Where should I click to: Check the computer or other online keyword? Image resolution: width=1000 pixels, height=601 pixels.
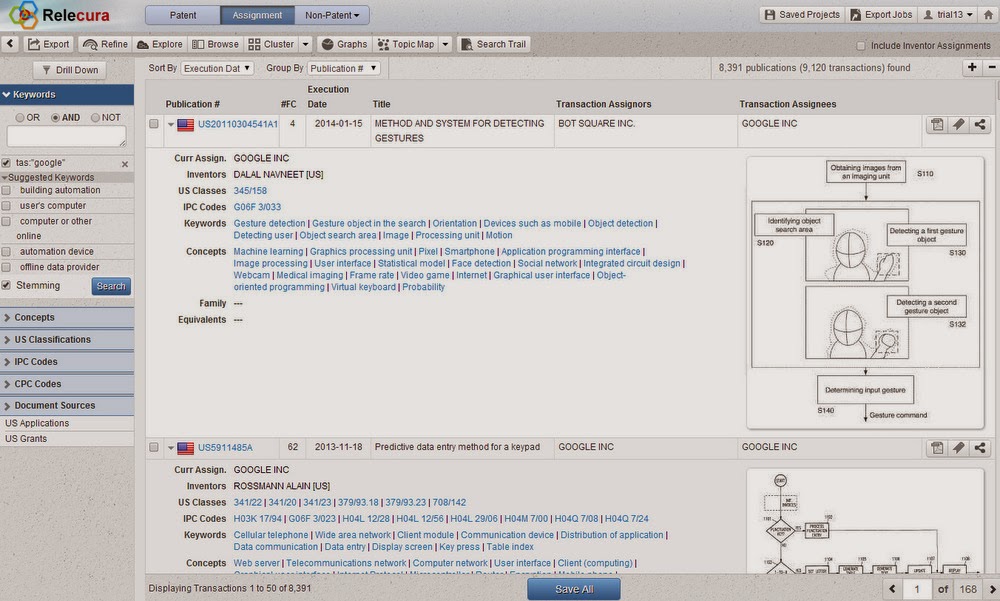(6, 221)
